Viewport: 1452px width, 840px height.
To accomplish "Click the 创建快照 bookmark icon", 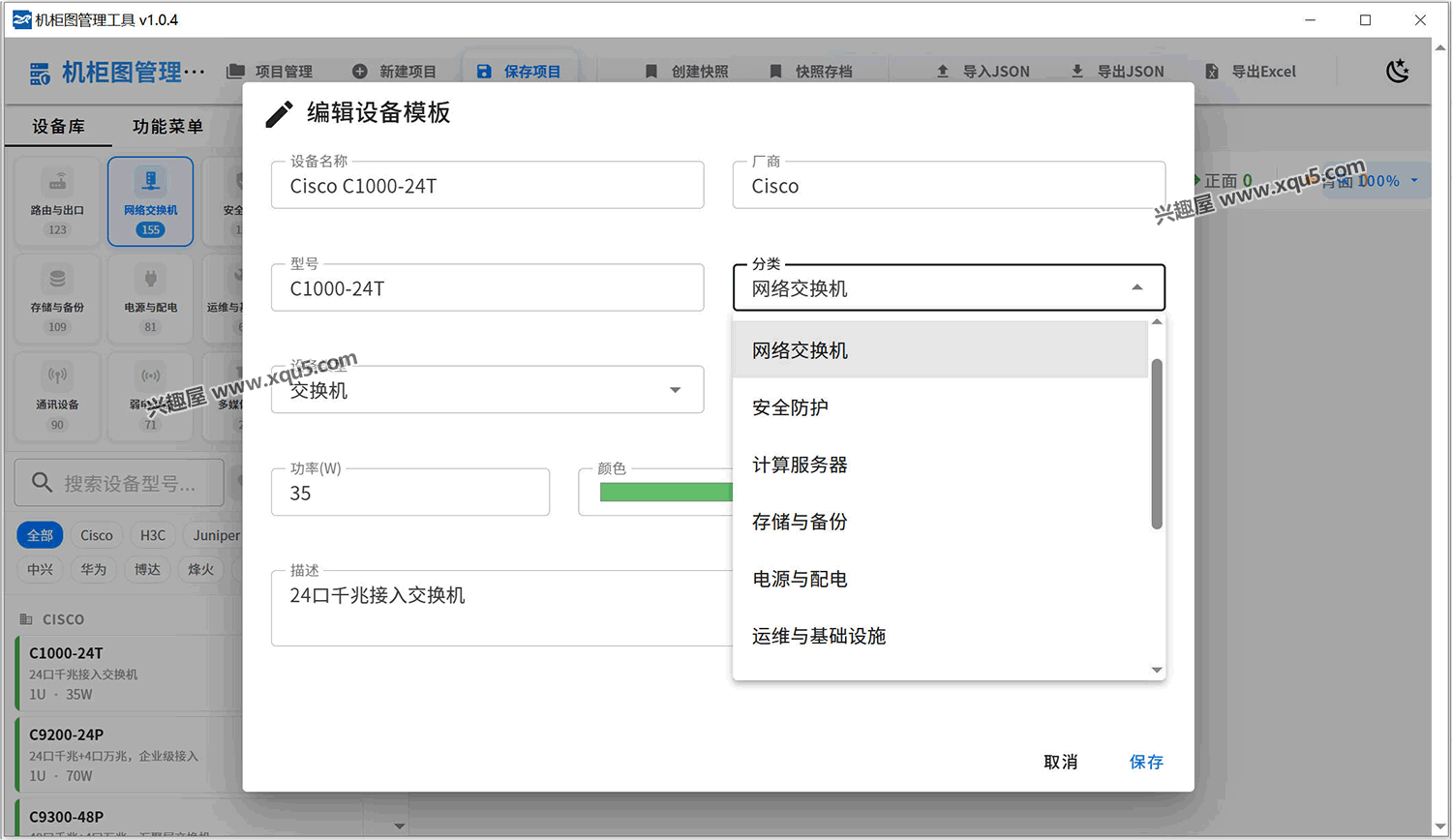I will [651, 72].
